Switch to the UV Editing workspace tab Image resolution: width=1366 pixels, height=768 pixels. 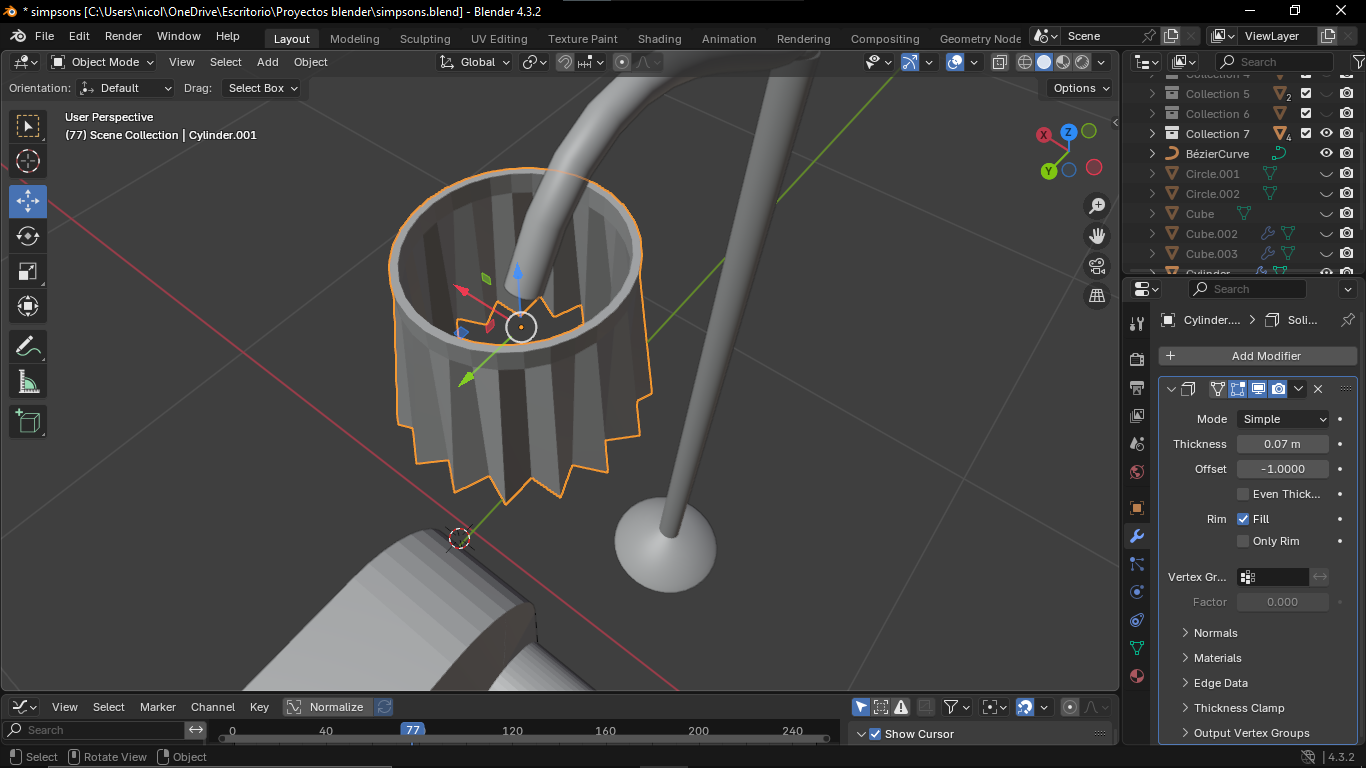click(499, 39)
